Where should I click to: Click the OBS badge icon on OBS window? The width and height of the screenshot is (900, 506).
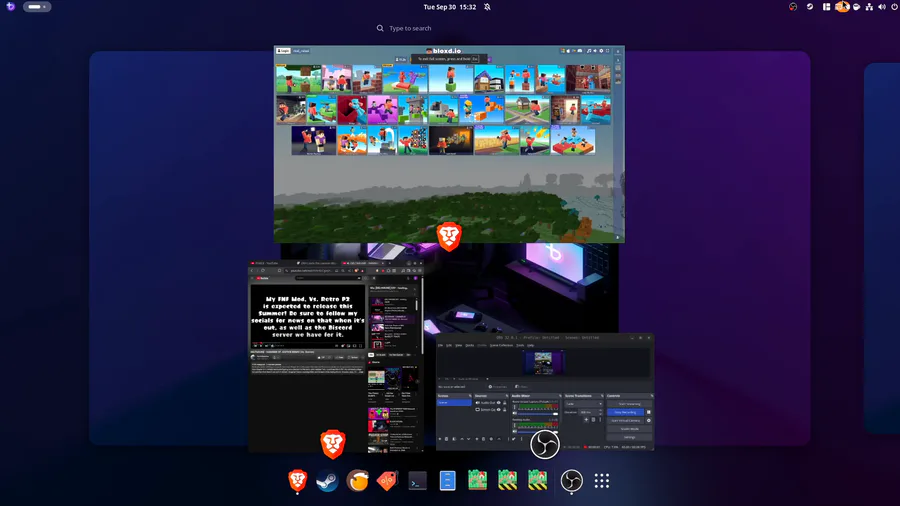(545, 444)
